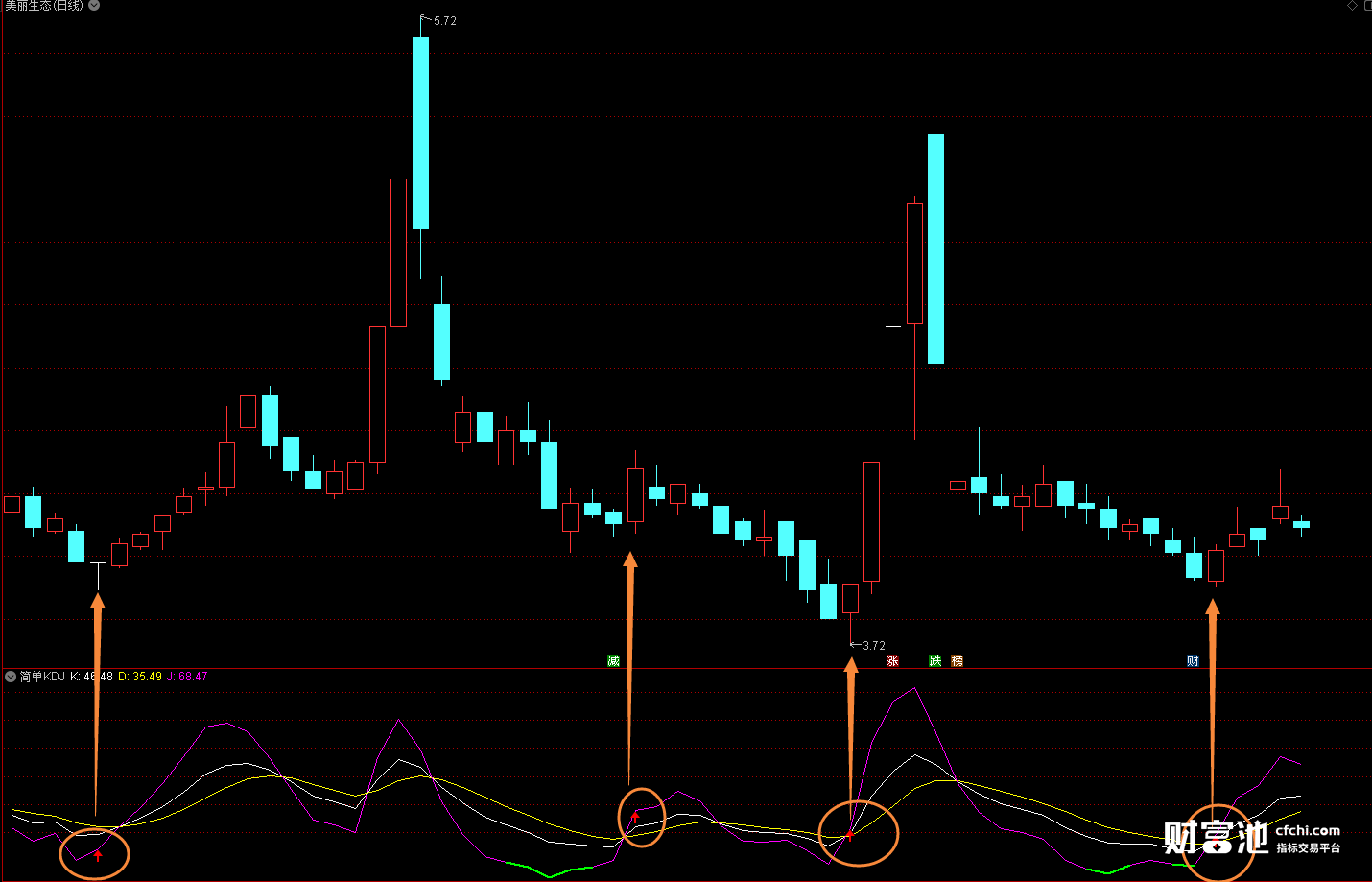Select the tallest cyan candlestick below 5.72
1372x882 pixels.
420,133
